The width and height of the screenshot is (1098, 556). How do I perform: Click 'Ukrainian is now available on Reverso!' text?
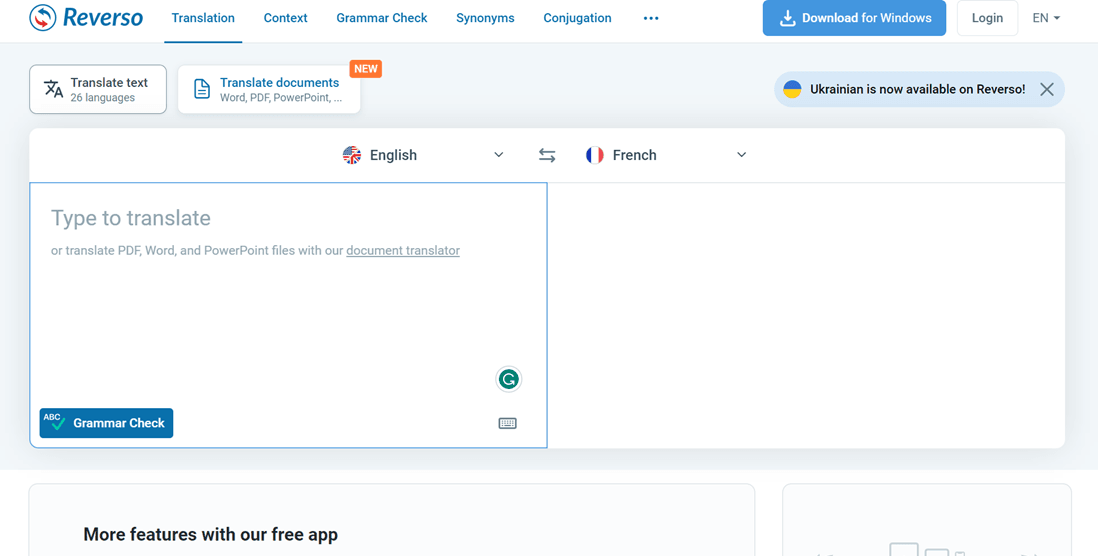tap(917, 89)
